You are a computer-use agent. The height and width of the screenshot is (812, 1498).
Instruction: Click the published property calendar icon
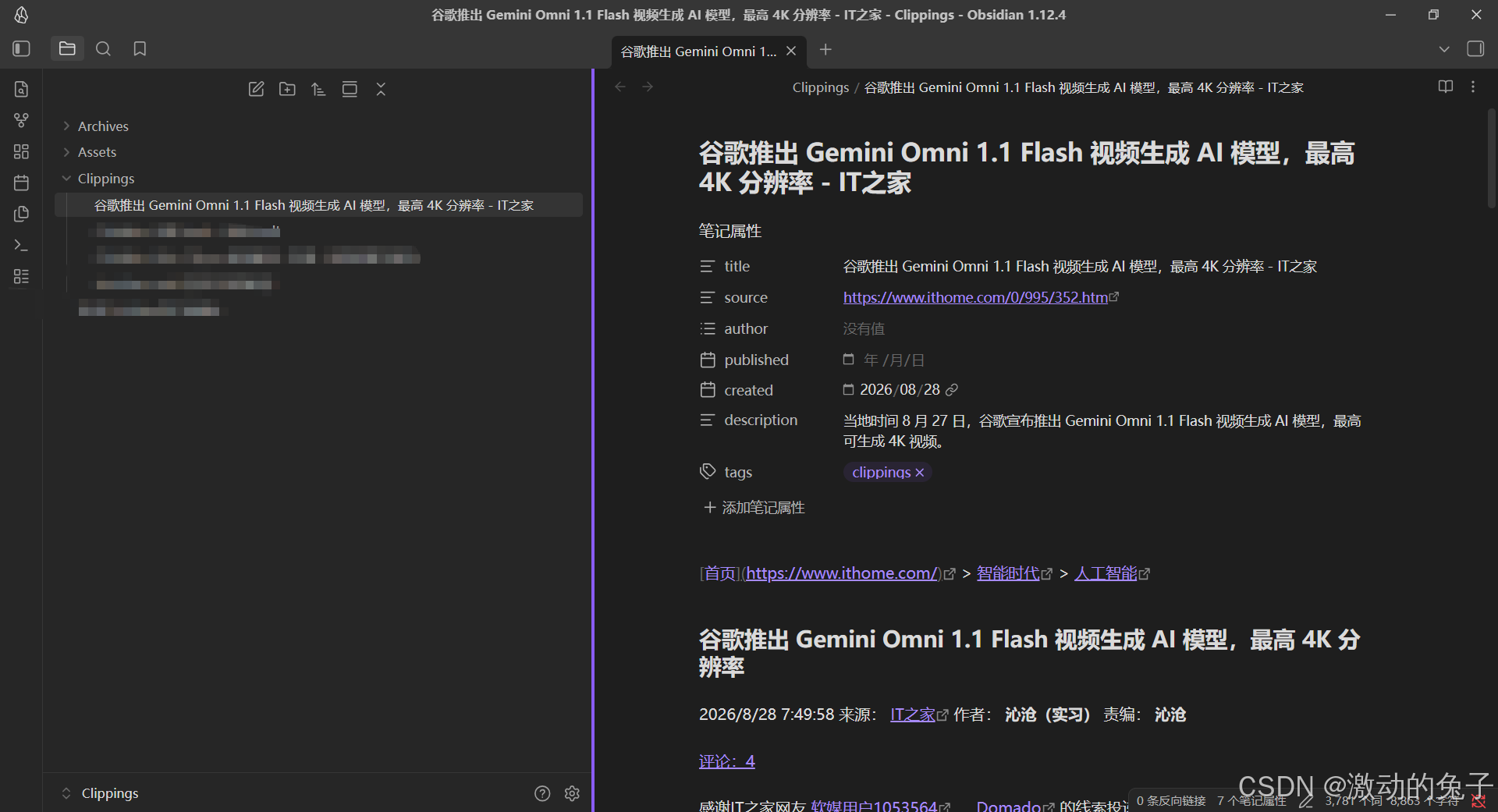point(707,360)
